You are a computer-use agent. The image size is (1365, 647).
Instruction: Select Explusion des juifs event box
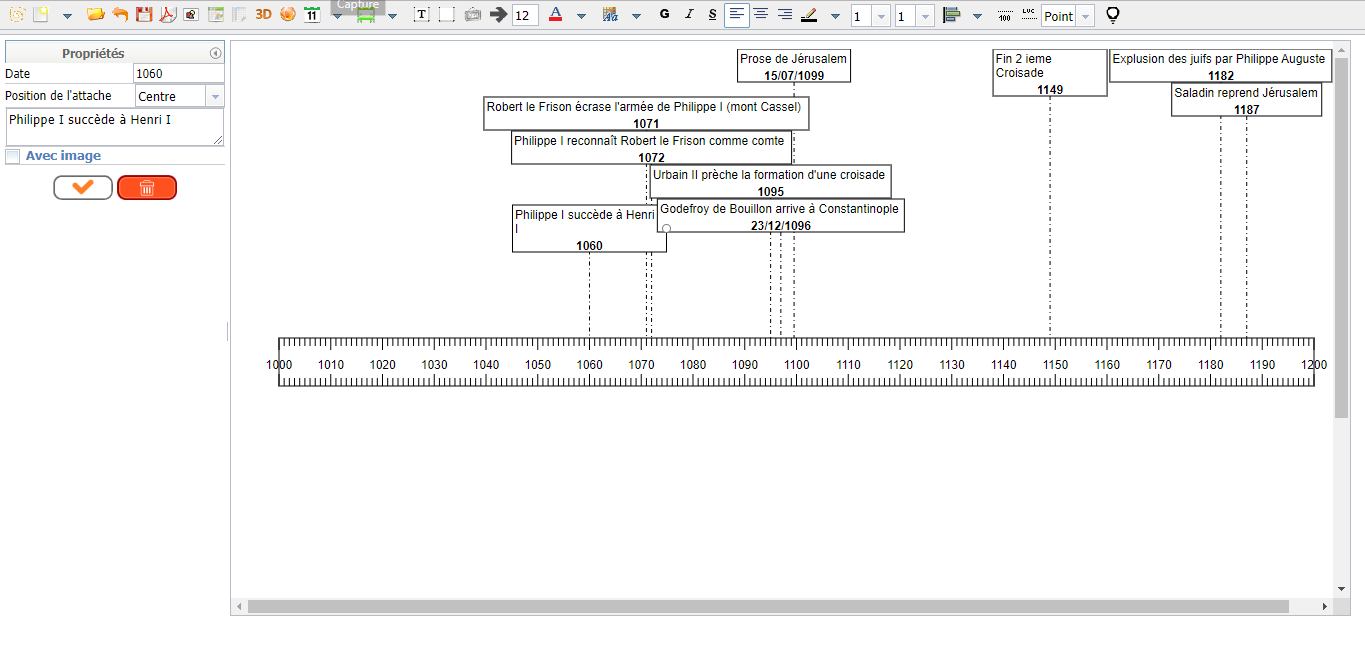pyautogui.click(x=1221, y=65)
